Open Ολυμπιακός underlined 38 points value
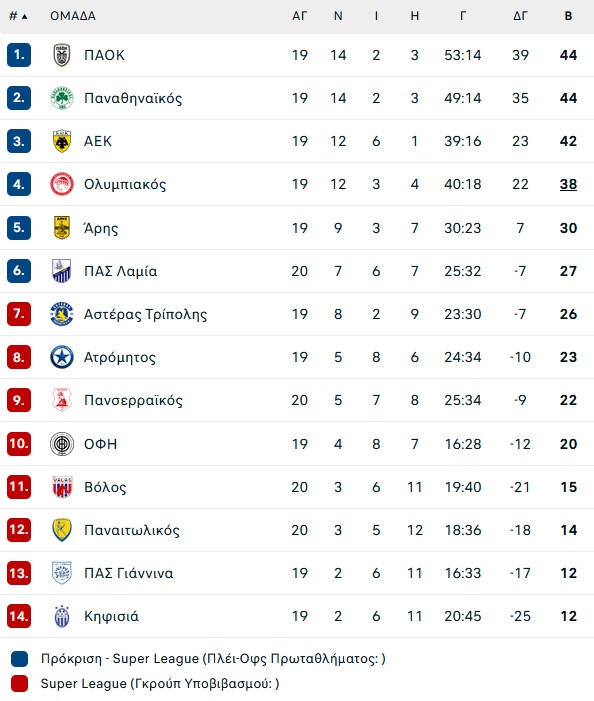Image resolution: width=594 pixels, height=701 pixels. [568, 184]
